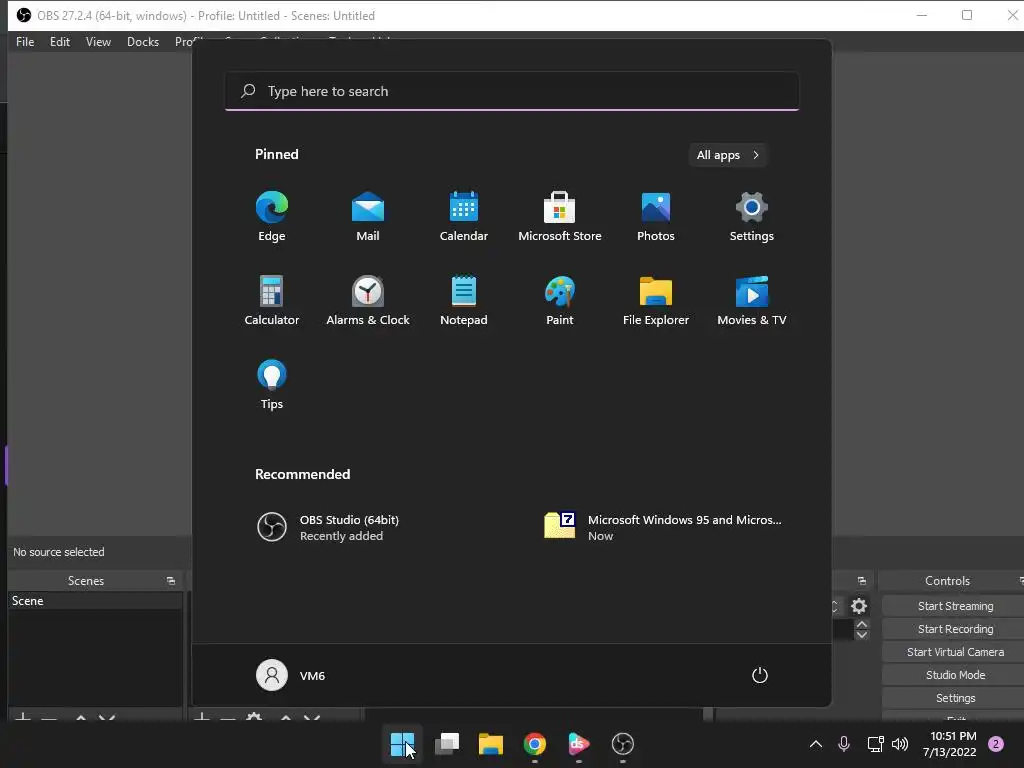Open the OBS File menu
The image size is (1024, 768).
coord(25,42)
